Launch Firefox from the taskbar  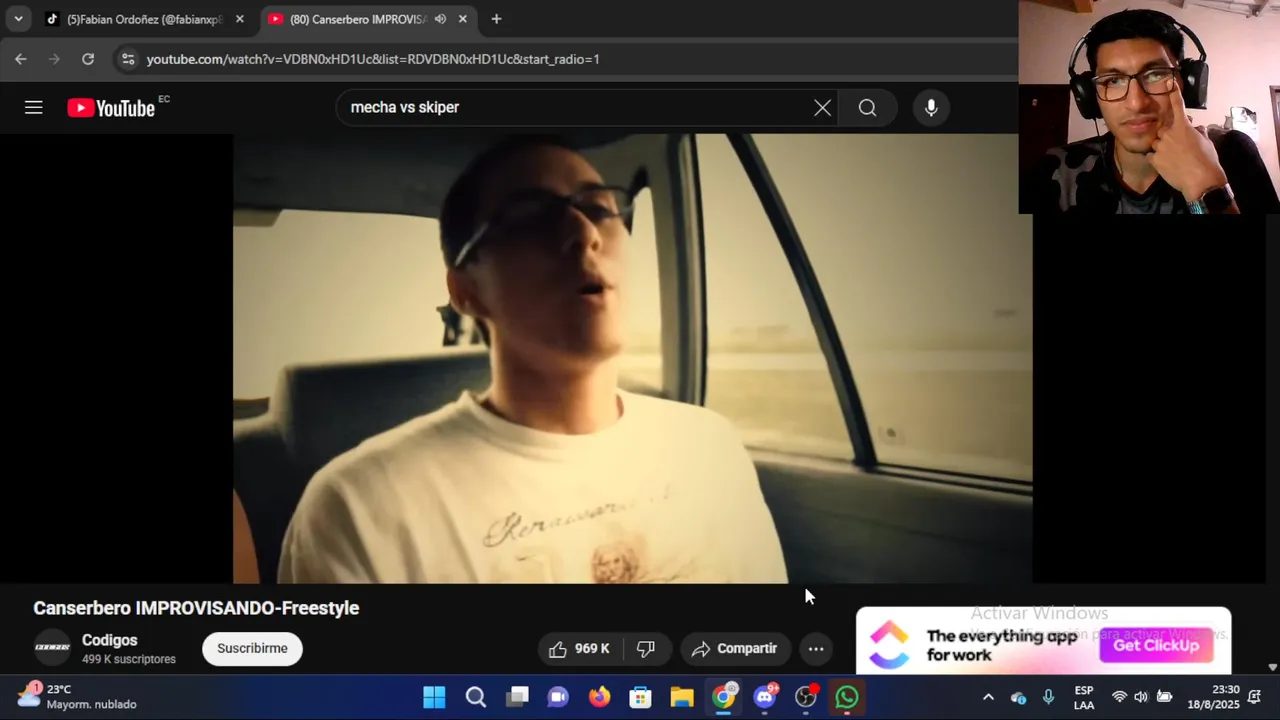(599, 697)
